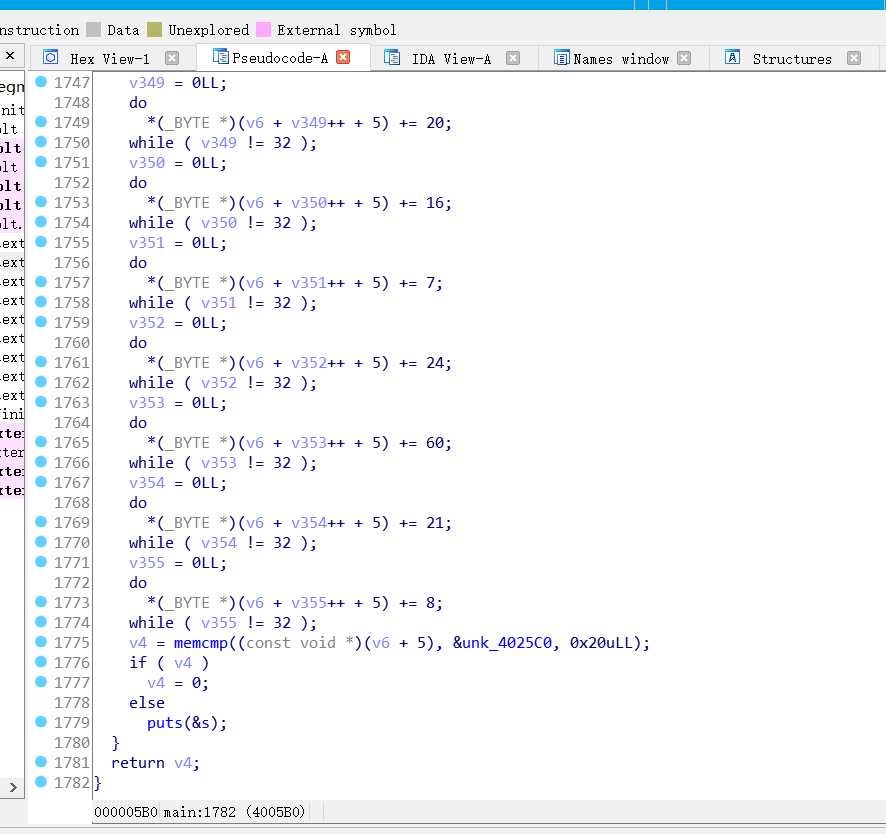Viewport: 886px width, 834px height.
Task: Toggle breakpoint dot on line 1781
Action: (41, 762)
